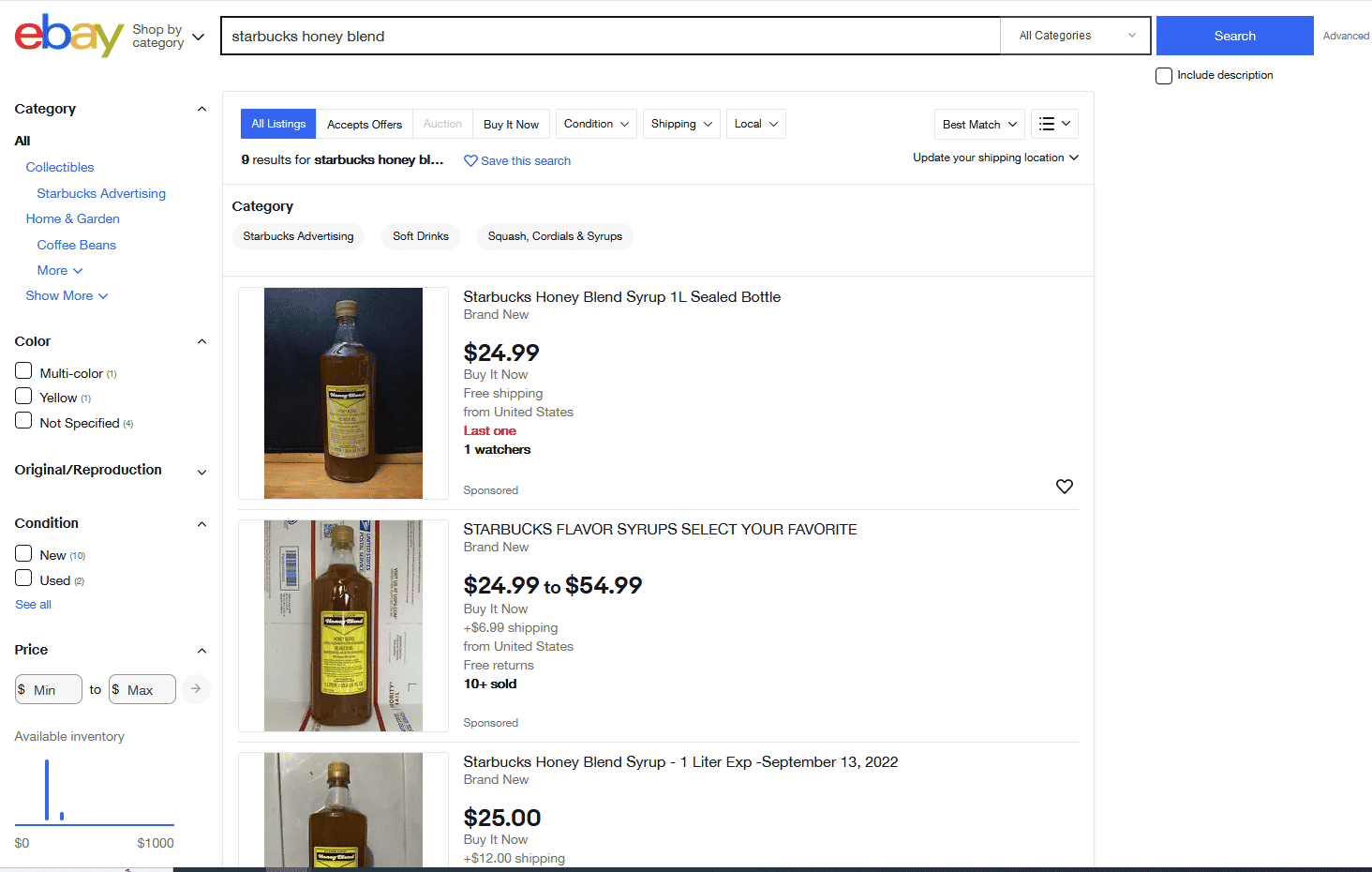The image size is (1372, 872).
Task: Check the Yellow color filter
Action: [x=23, y=397]
